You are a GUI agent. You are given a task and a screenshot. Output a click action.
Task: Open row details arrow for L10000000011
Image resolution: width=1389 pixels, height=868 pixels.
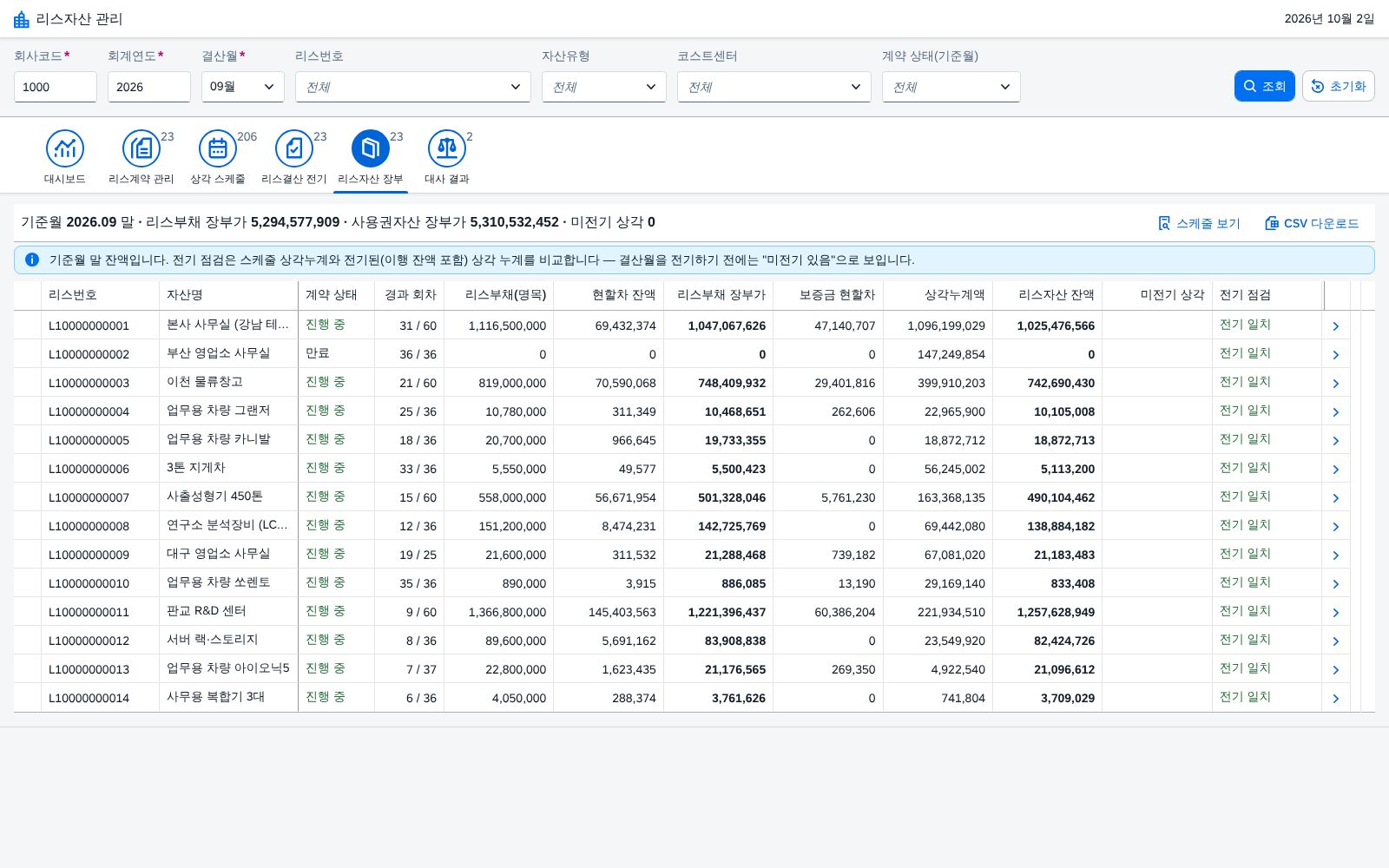point(1336,612)
